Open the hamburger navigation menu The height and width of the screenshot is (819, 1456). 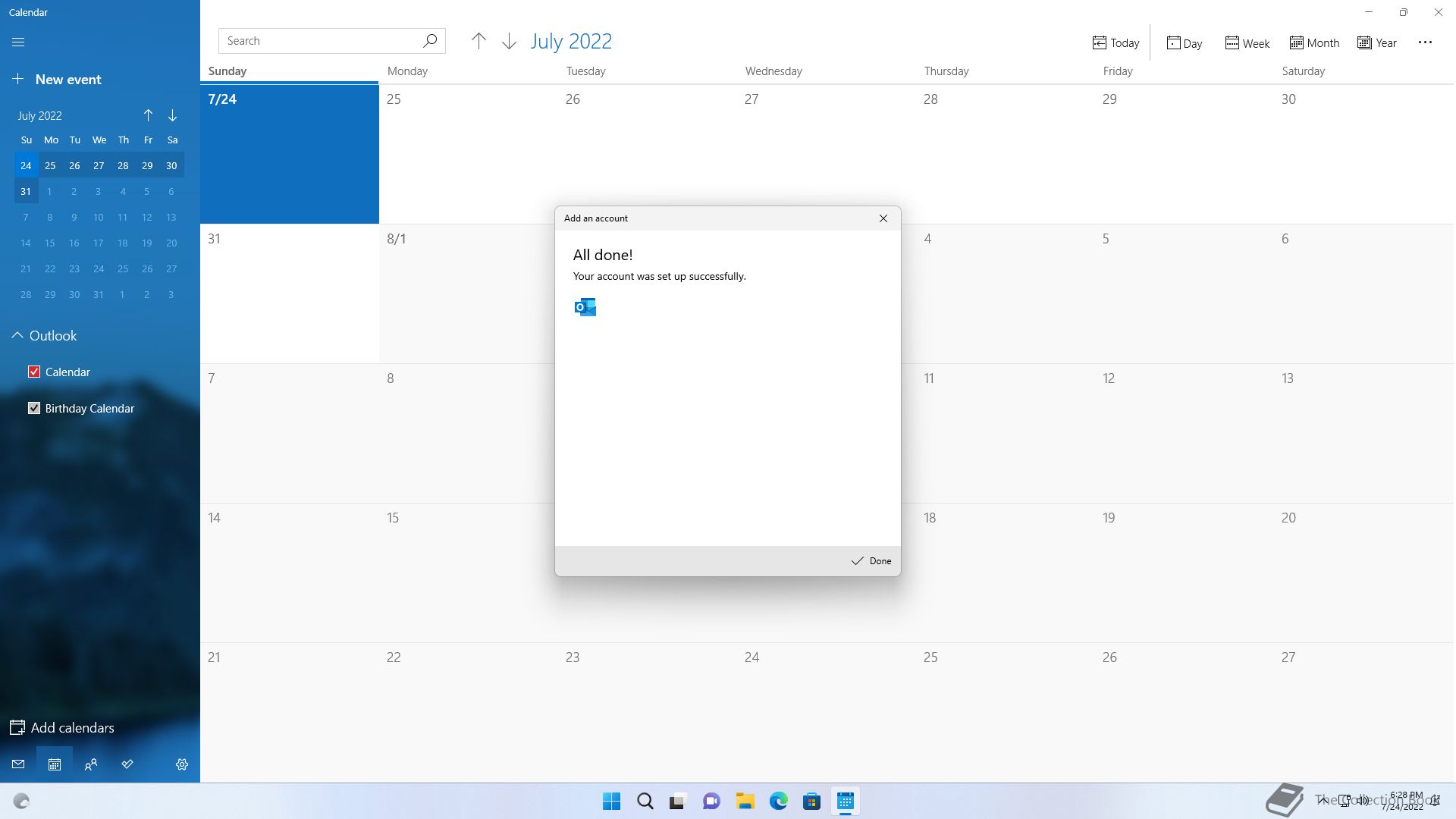pyautogui.click(x=18, y=42)
